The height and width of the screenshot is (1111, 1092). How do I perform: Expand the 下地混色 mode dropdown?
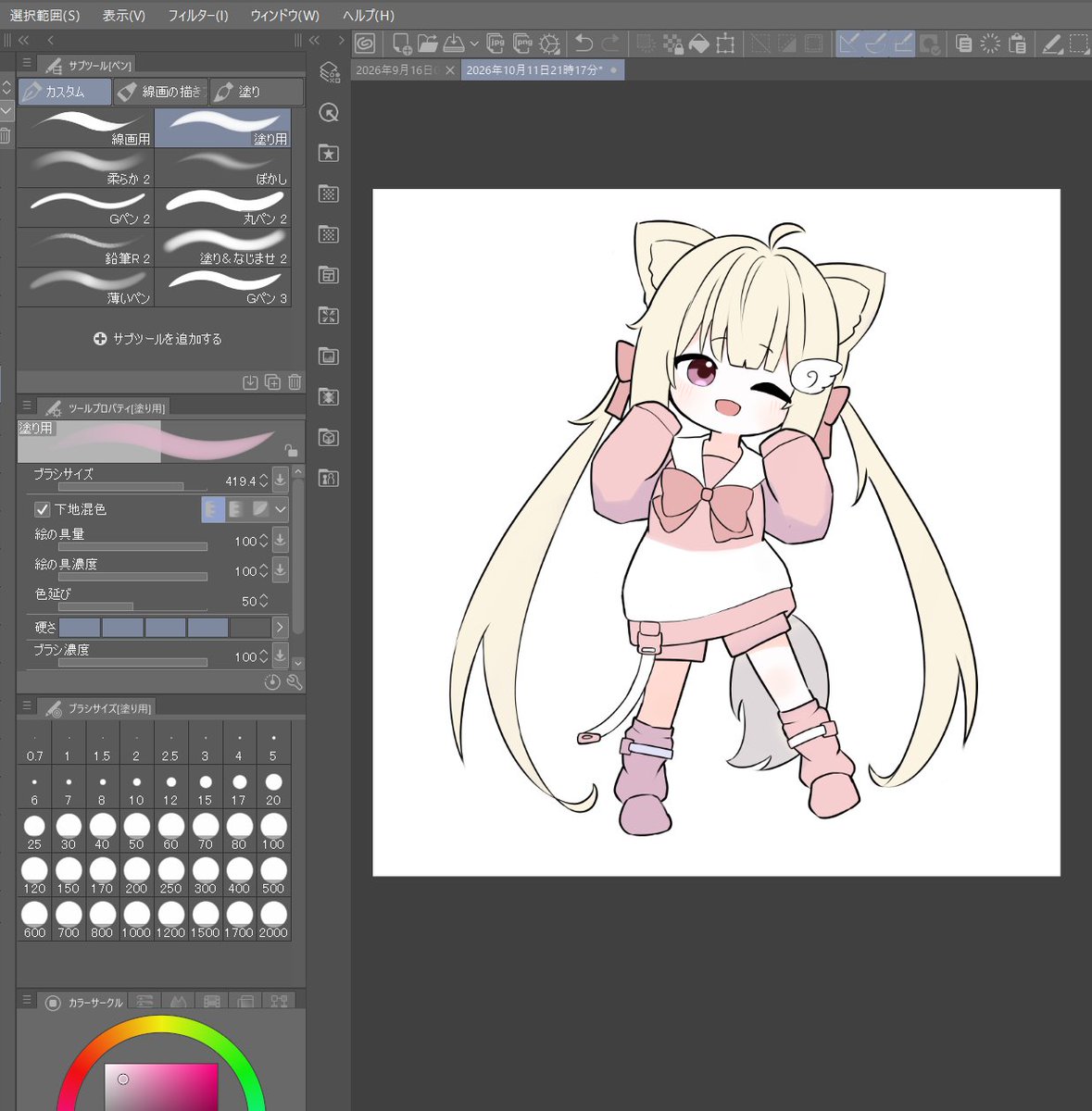point(281,508)
